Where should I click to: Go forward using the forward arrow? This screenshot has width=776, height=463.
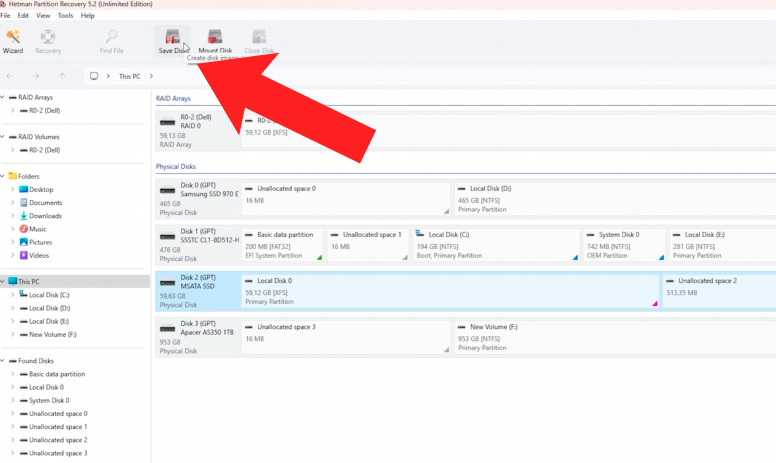tap(36, 76)
